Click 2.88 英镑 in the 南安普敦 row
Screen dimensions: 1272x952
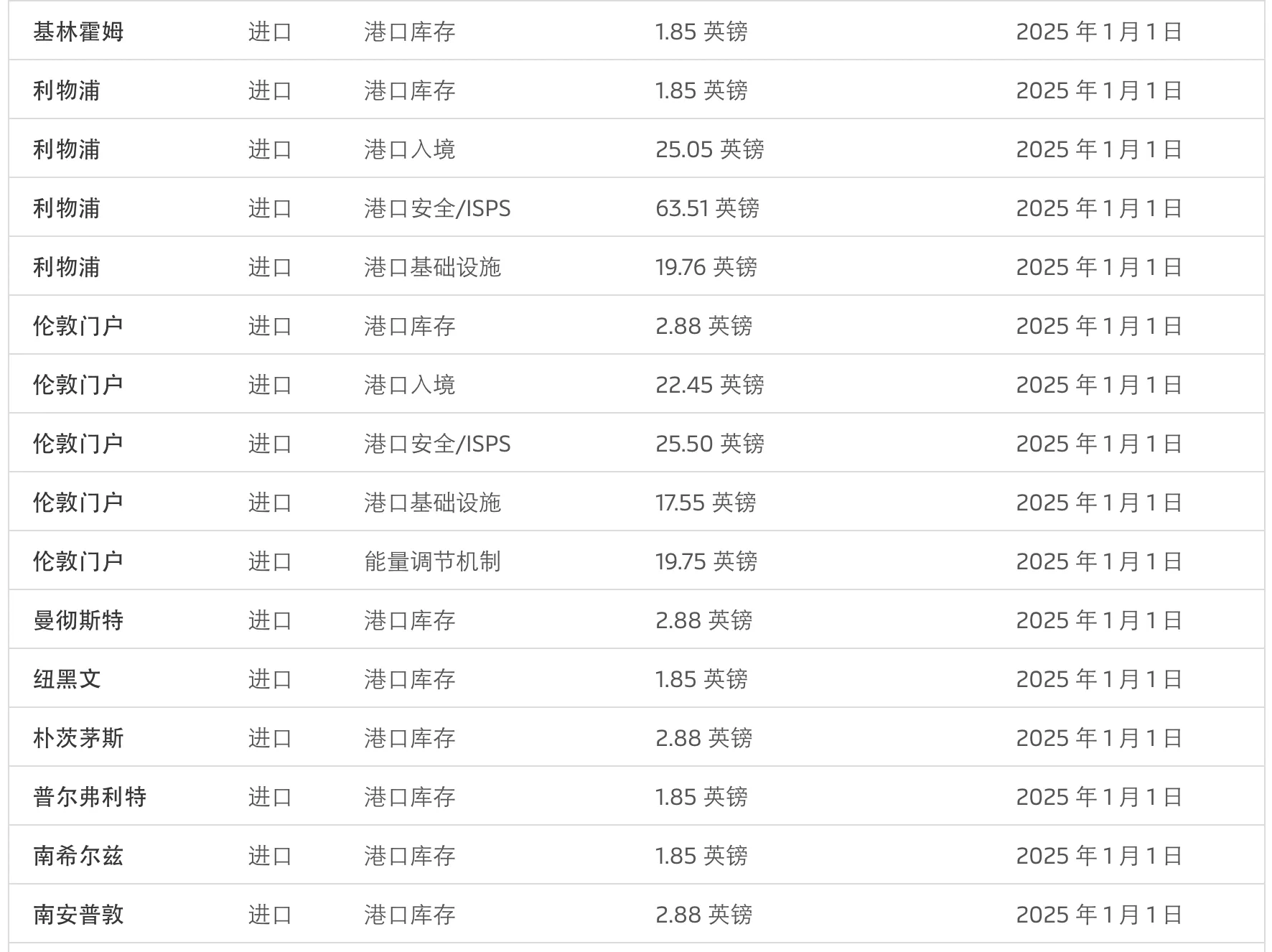703,915
